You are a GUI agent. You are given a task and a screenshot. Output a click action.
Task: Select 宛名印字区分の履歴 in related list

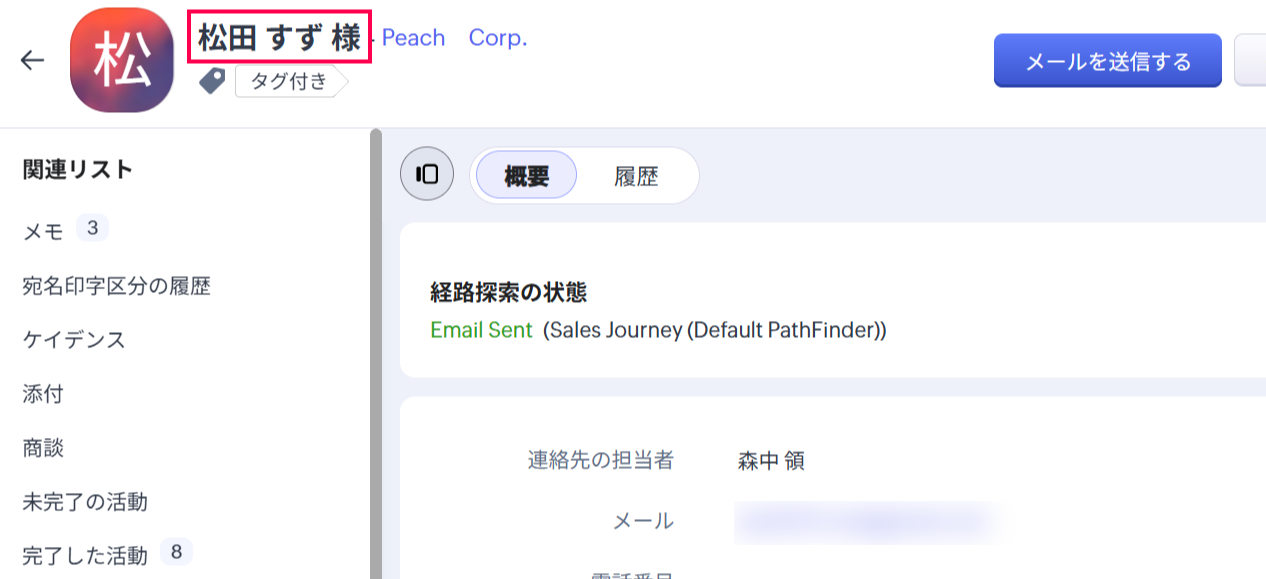click(116, 286)
